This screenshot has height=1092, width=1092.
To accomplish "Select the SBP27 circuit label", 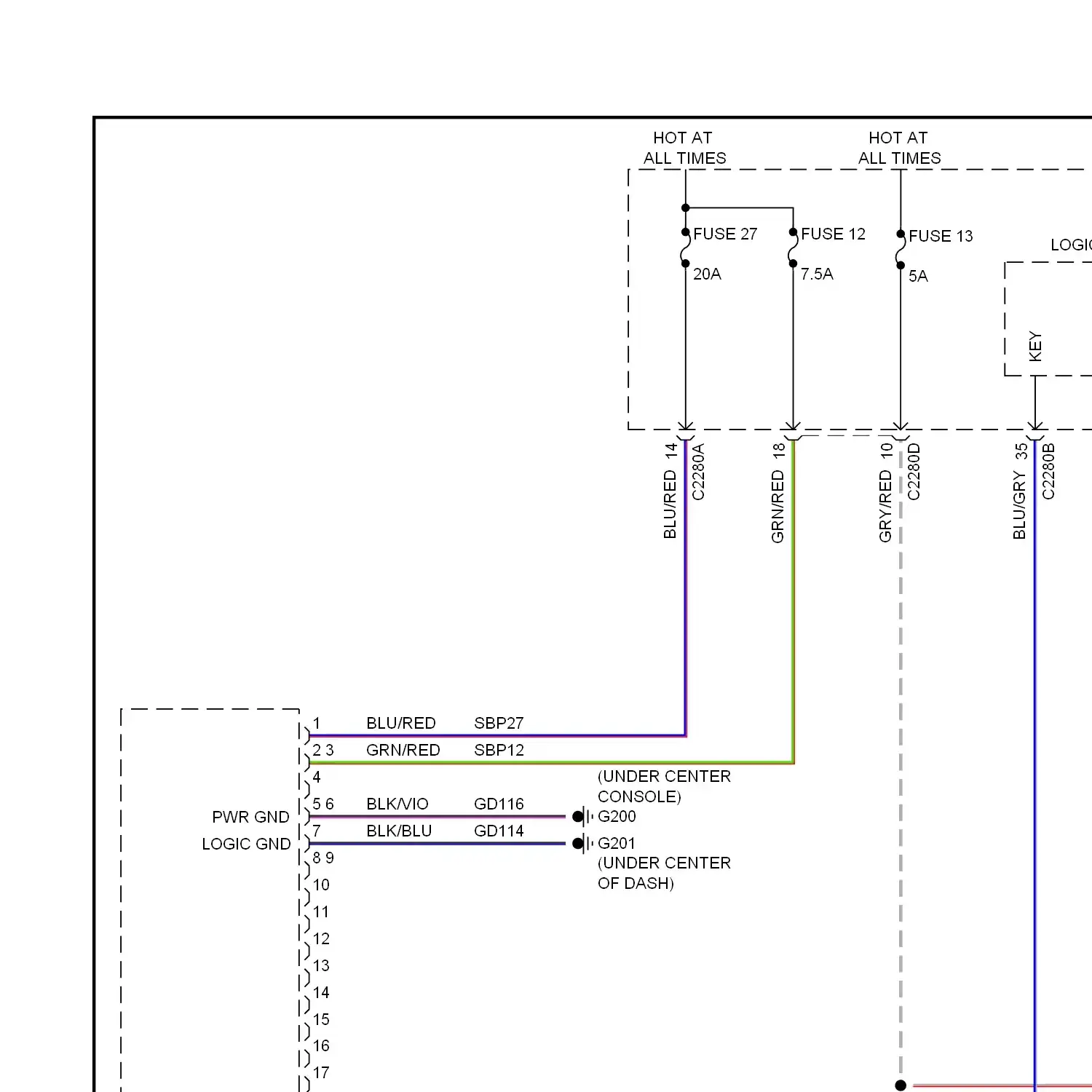I will click(499, 723).
